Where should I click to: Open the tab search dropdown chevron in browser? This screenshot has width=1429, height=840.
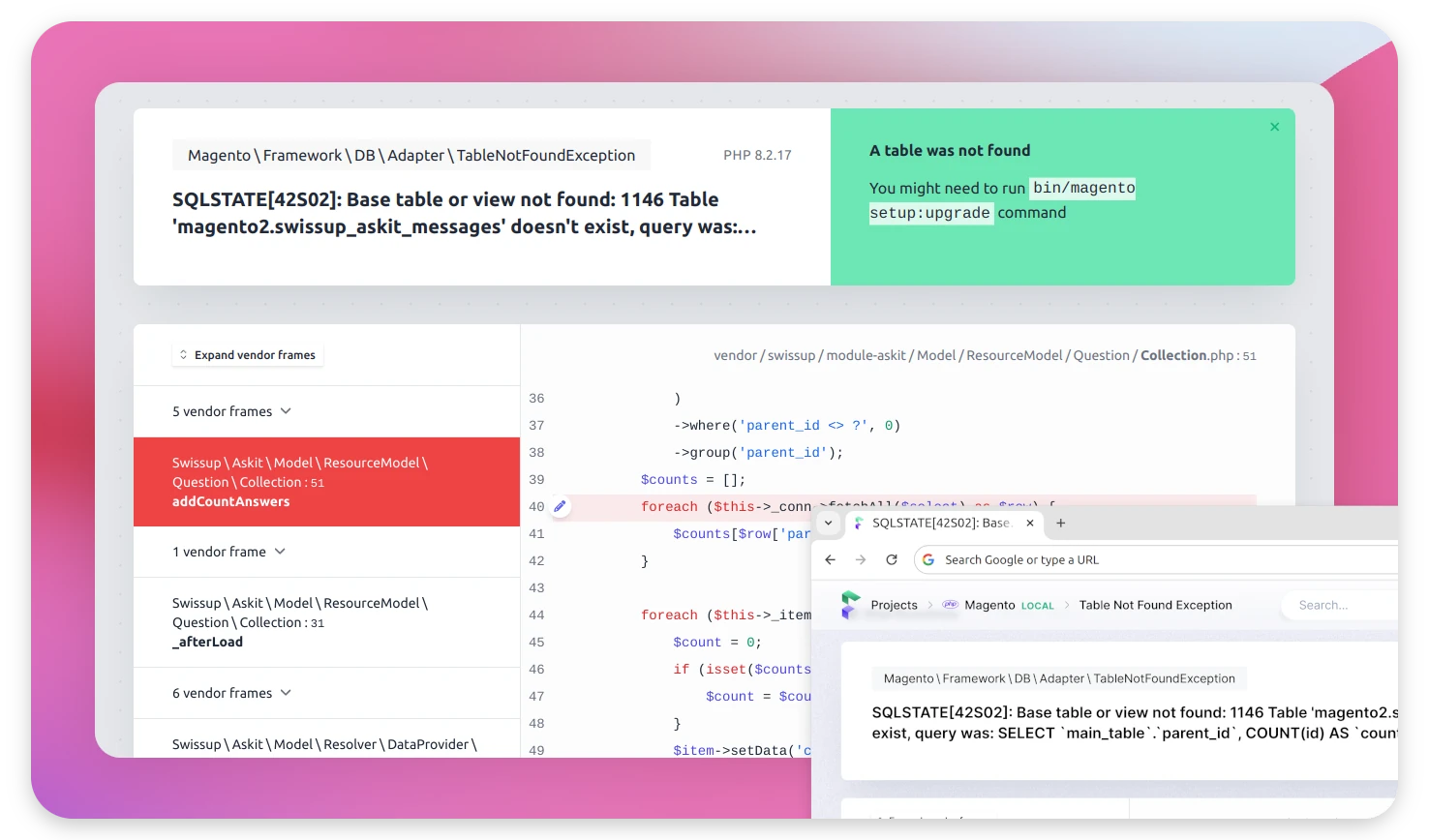pos(828,523)
